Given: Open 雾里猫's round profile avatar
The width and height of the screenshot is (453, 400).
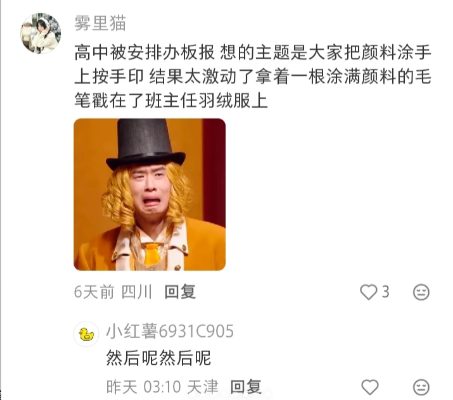Looking at the screenshot, I should [41, 33].
